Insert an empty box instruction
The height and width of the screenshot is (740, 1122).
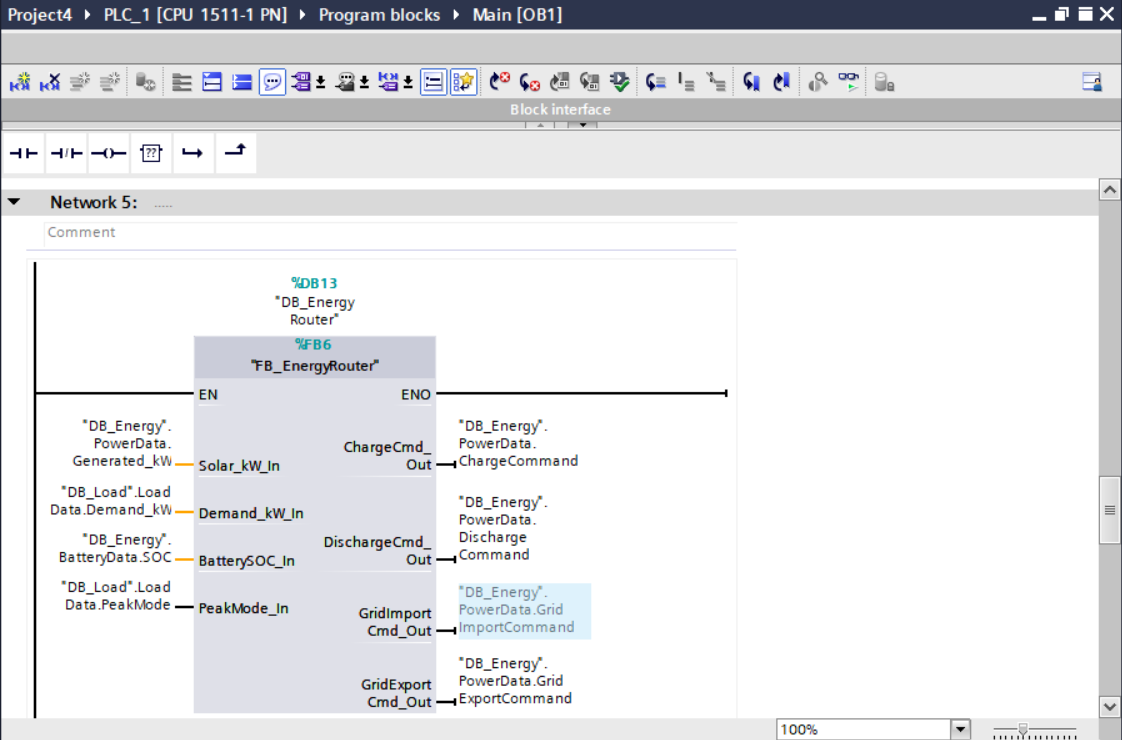151,152
